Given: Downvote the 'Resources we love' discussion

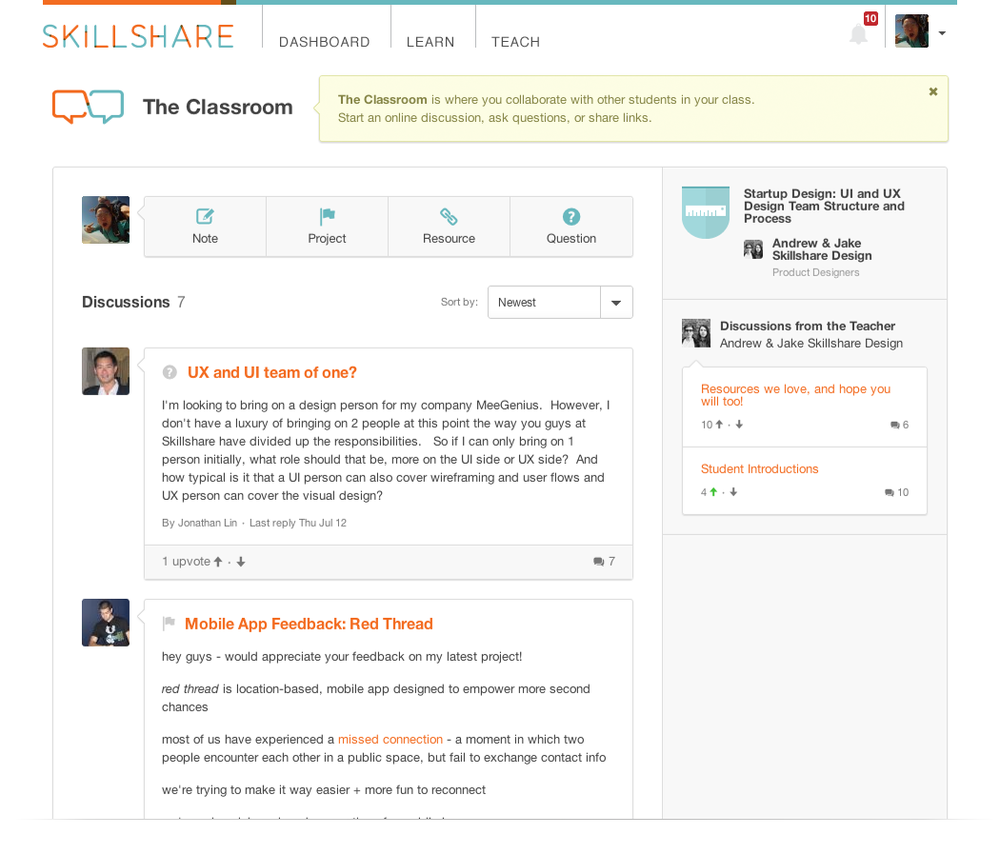Looking at the screenshot, I should click(739, 425).
